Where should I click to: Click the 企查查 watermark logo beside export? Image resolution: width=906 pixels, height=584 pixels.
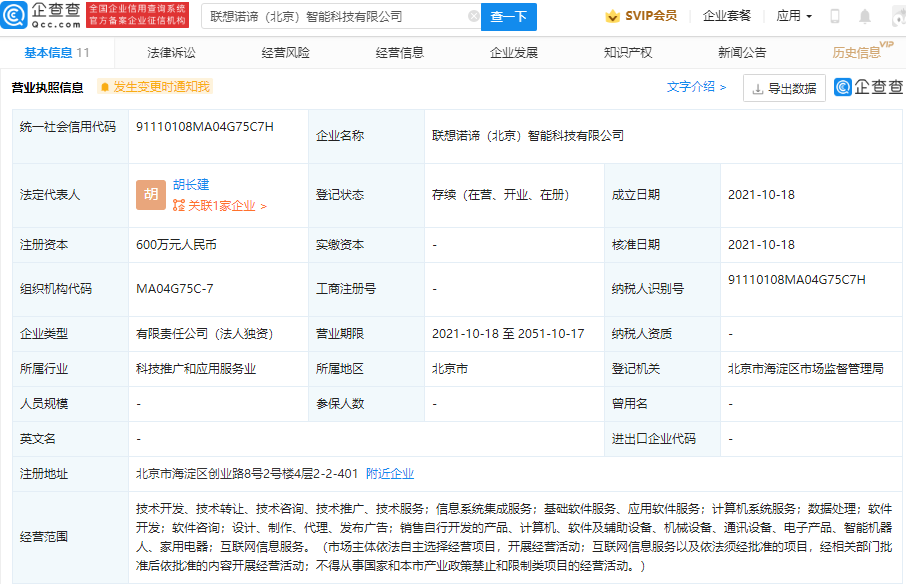(869, 88)
